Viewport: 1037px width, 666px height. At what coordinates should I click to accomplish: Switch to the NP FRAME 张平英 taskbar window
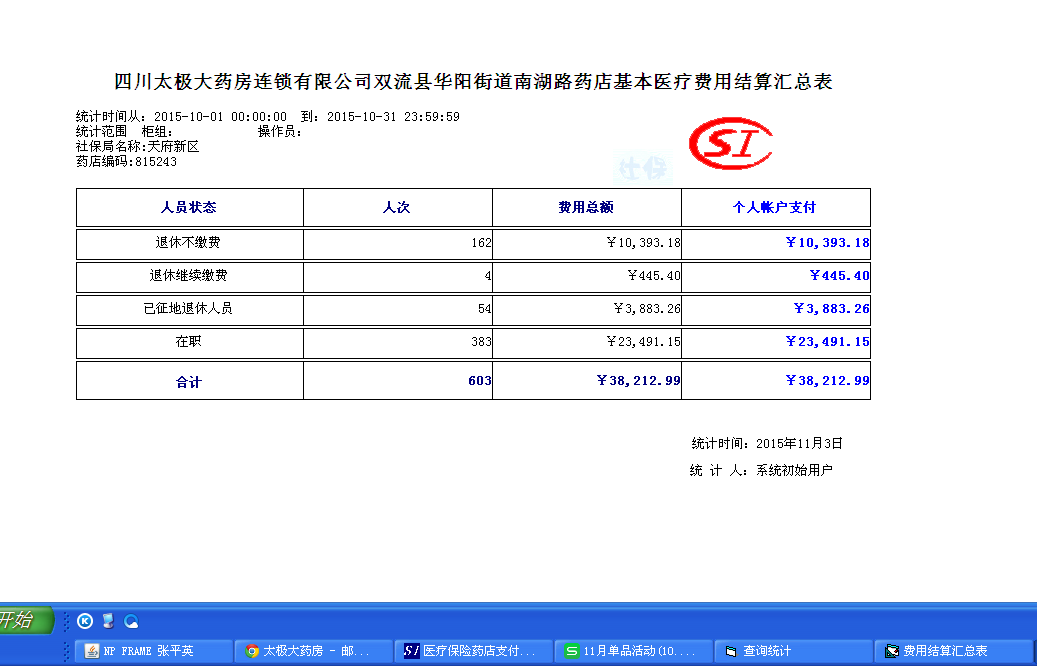tap(153, 651)
